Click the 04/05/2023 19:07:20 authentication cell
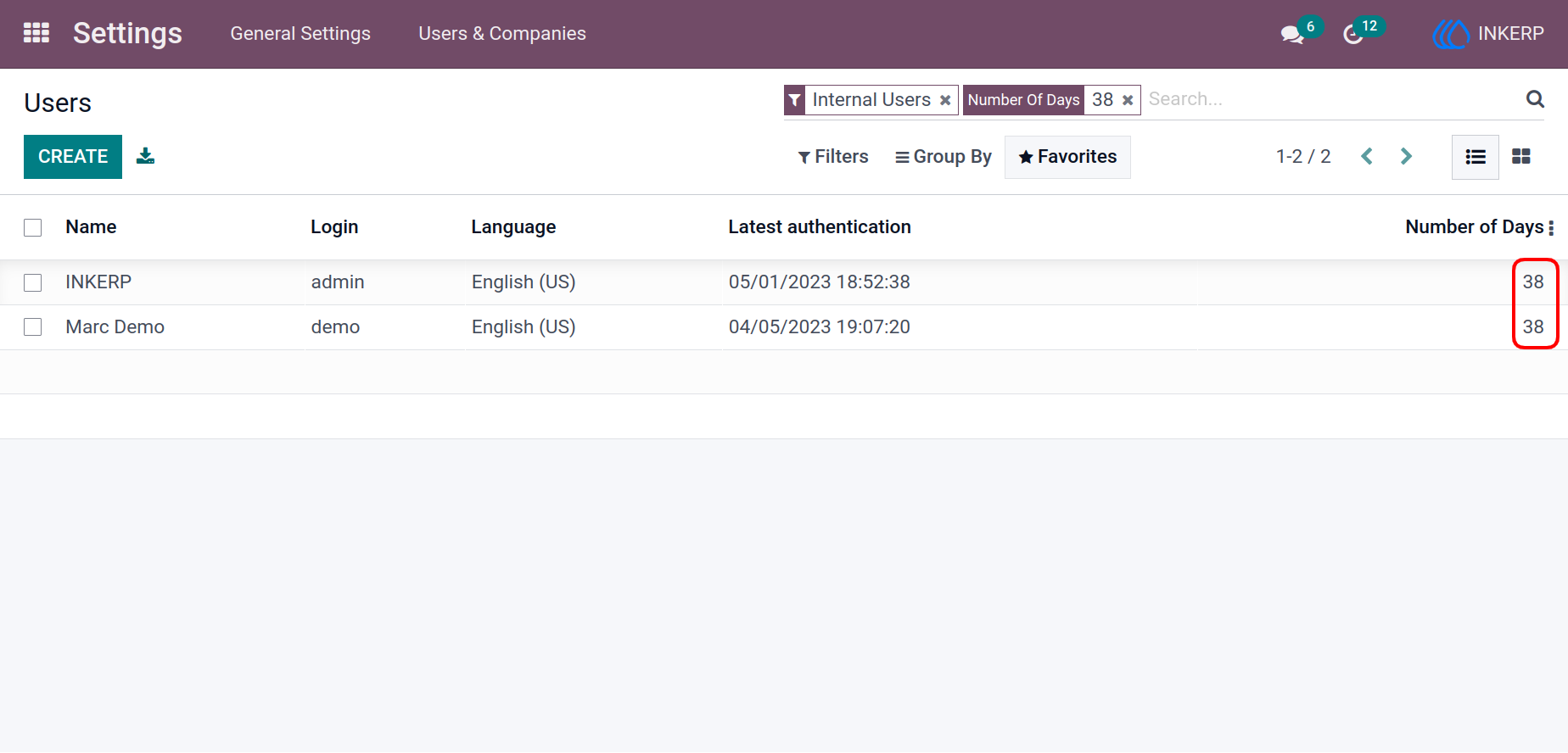Screen dimensions: 1568x753 [x=820, y=327]
